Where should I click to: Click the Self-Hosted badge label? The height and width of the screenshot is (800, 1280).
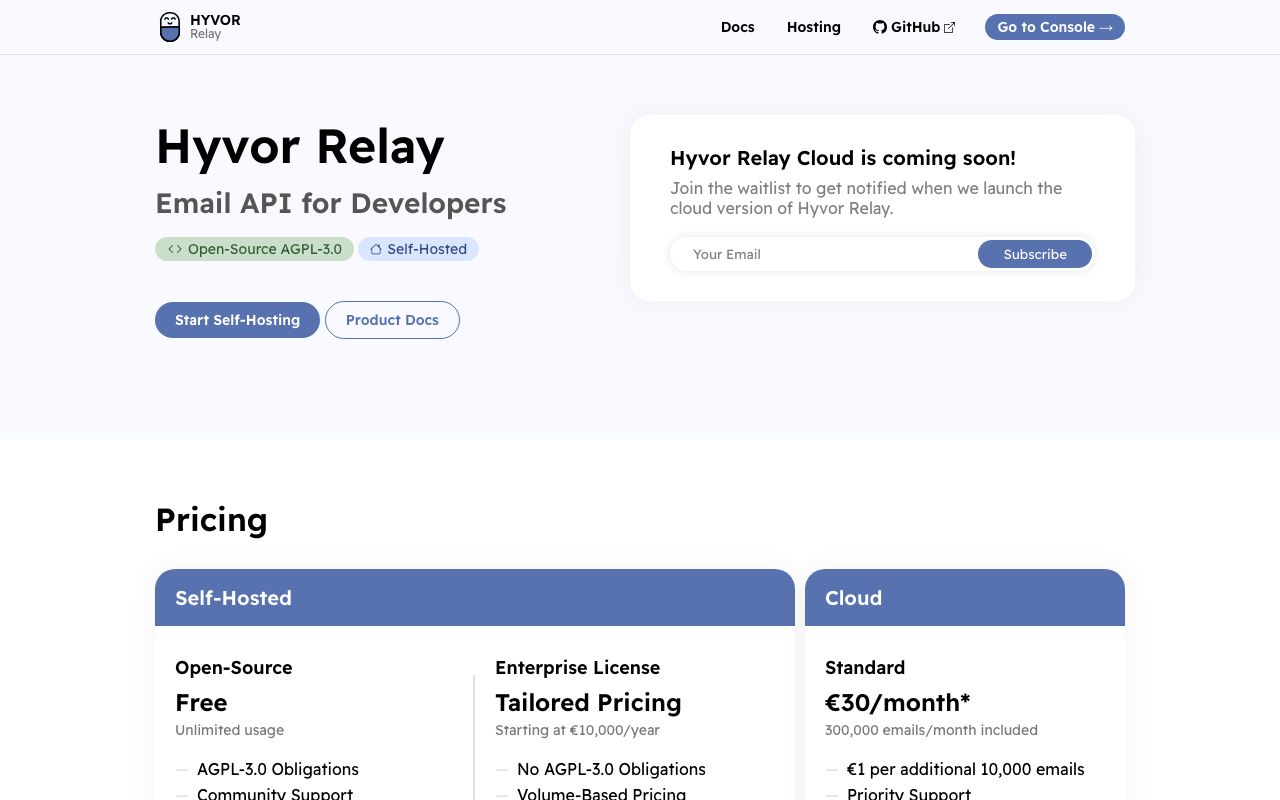(427, 249)
